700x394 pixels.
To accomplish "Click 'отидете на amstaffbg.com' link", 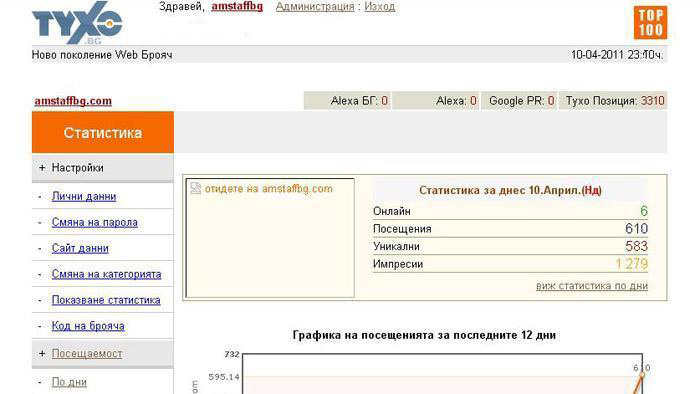I will click(x=268, y=189).
